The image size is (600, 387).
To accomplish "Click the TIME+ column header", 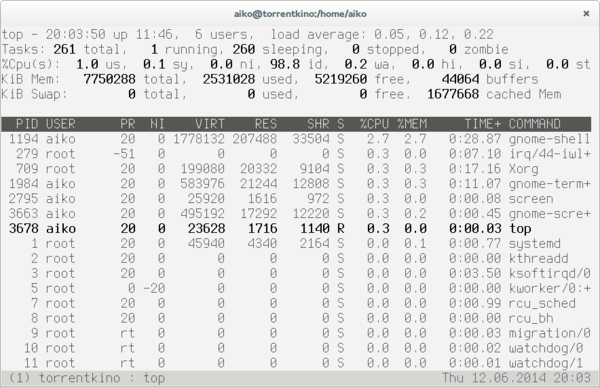I will click(x=483, y=124).
